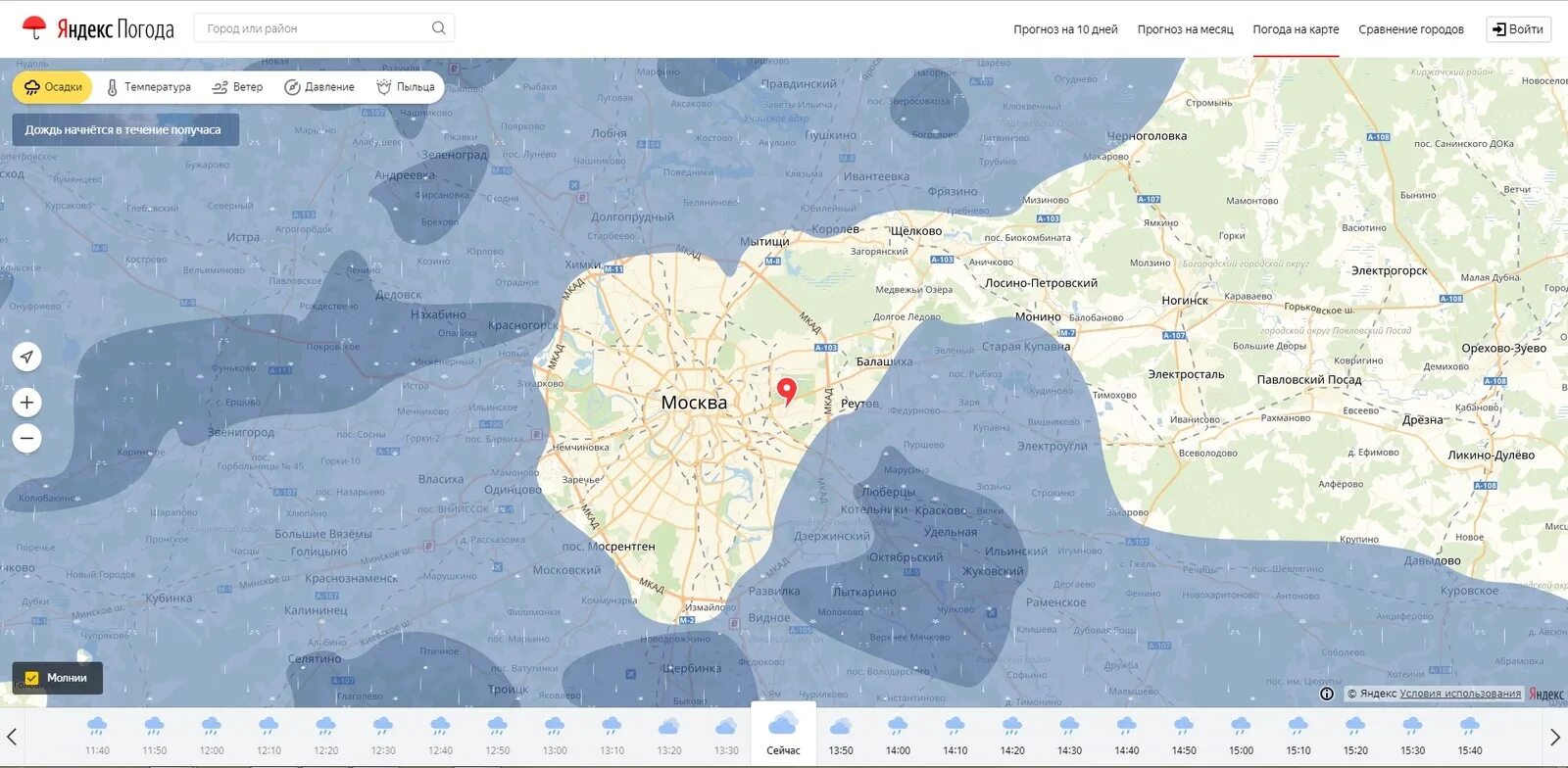1568x768 pixels.
Task: Select the 14:30 forecast slot
Action: point(1069,737)
